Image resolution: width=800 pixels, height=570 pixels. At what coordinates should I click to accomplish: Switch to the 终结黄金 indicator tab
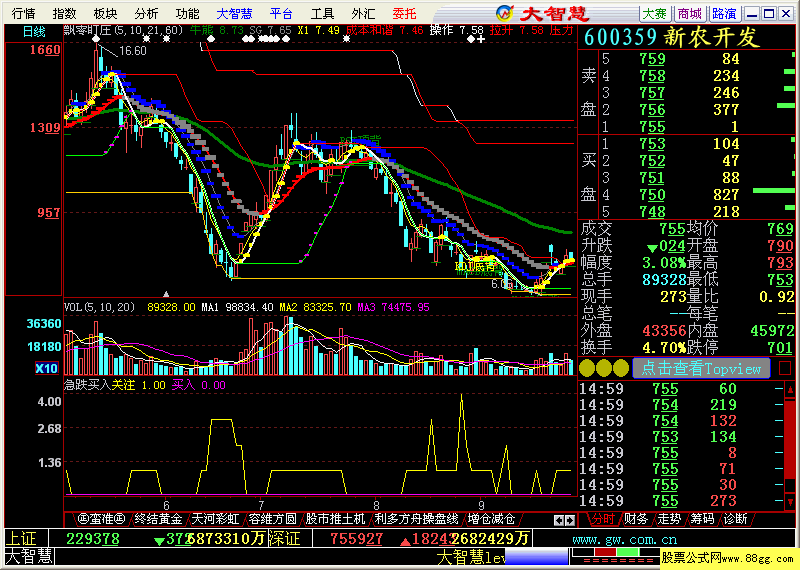pyautogui.click(x=159, y=519)
